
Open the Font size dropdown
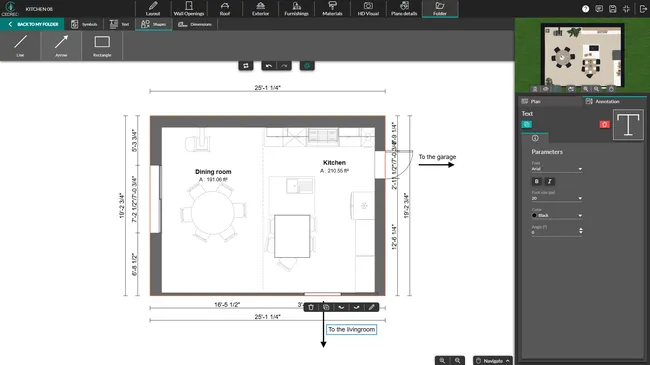pos(557,198)
